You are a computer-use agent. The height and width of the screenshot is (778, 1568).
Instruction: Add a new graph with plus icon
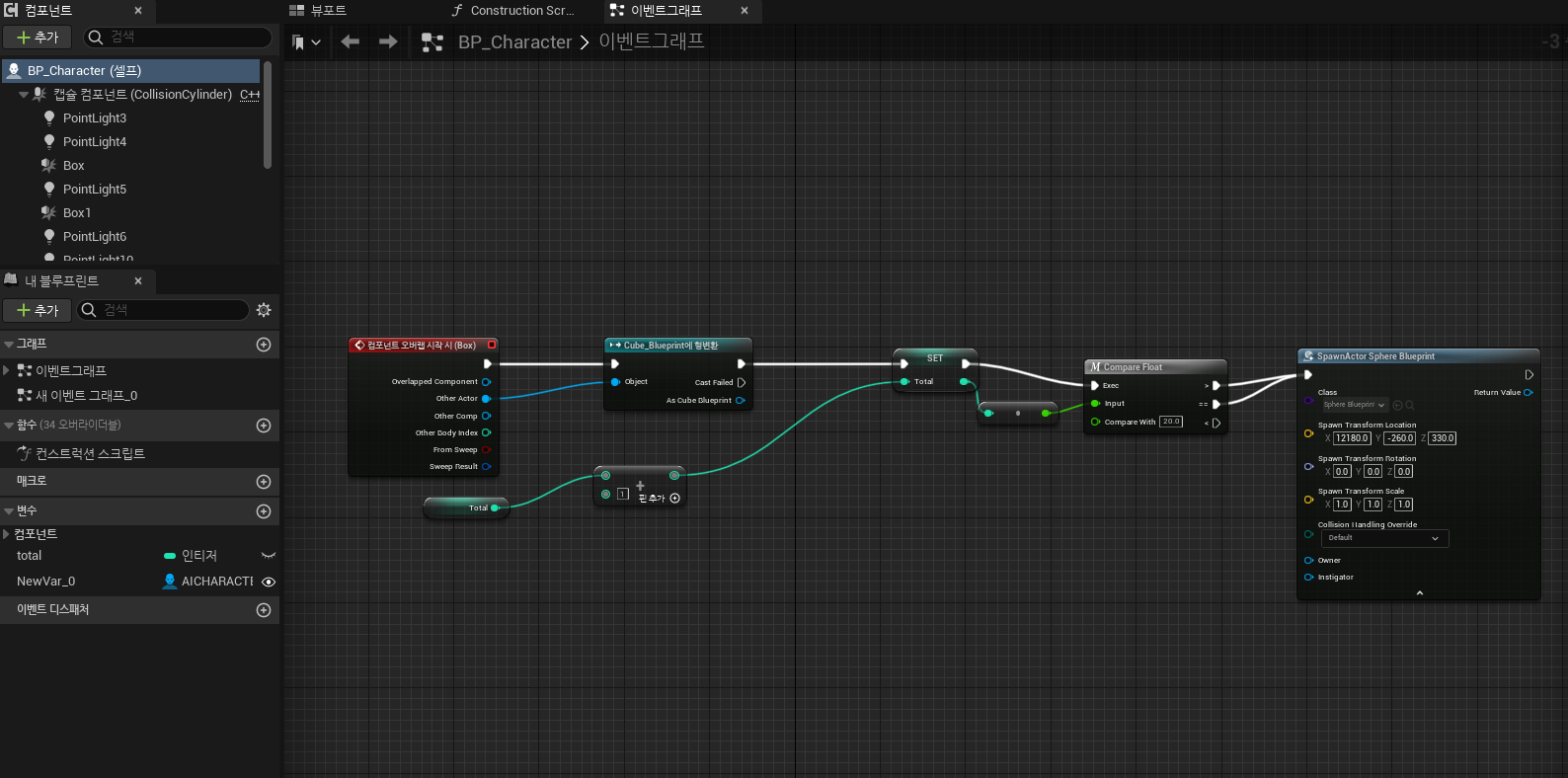pos(264,345)
